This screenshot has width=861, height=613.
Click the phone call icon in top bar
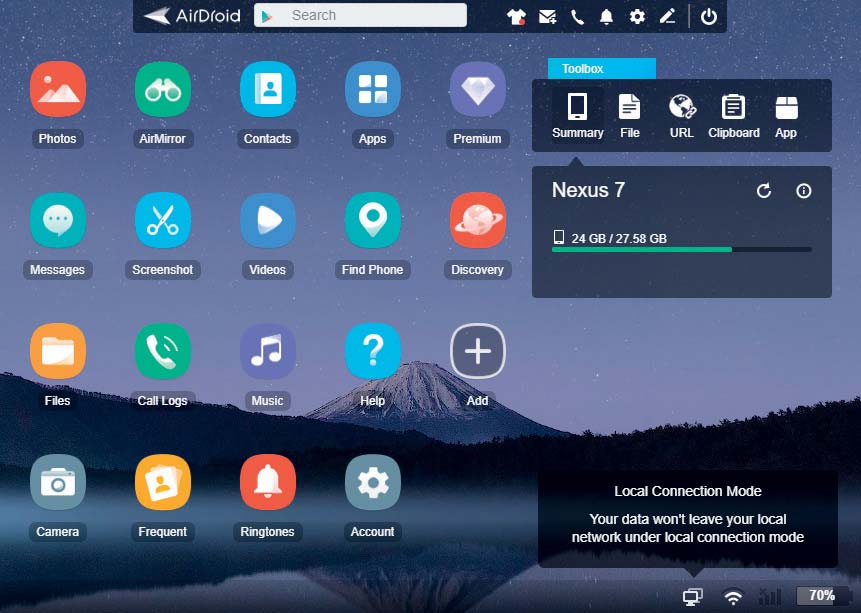click(x=577, y=16)
